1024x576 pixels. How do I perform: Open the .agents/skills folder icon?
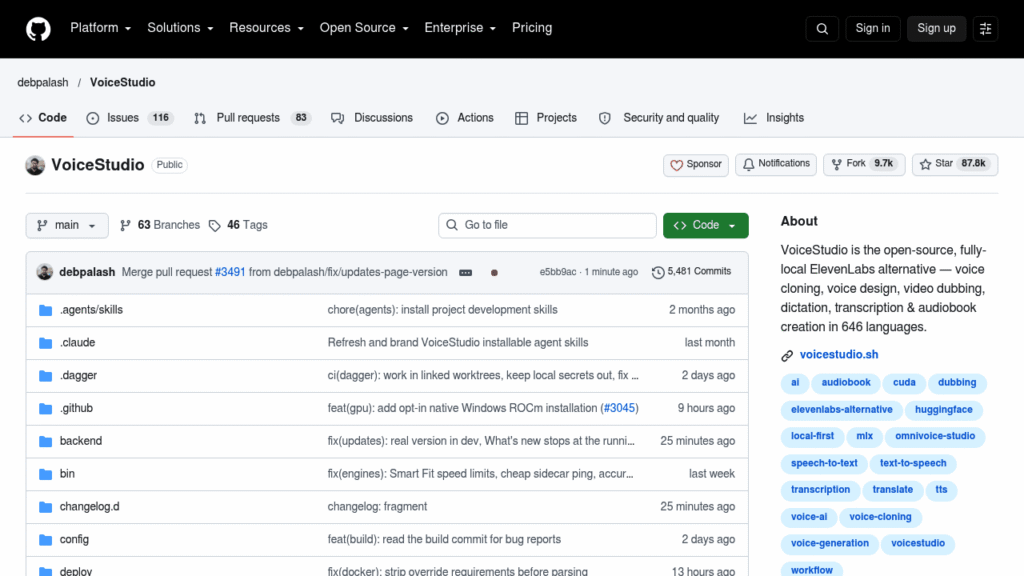[45, 310]
